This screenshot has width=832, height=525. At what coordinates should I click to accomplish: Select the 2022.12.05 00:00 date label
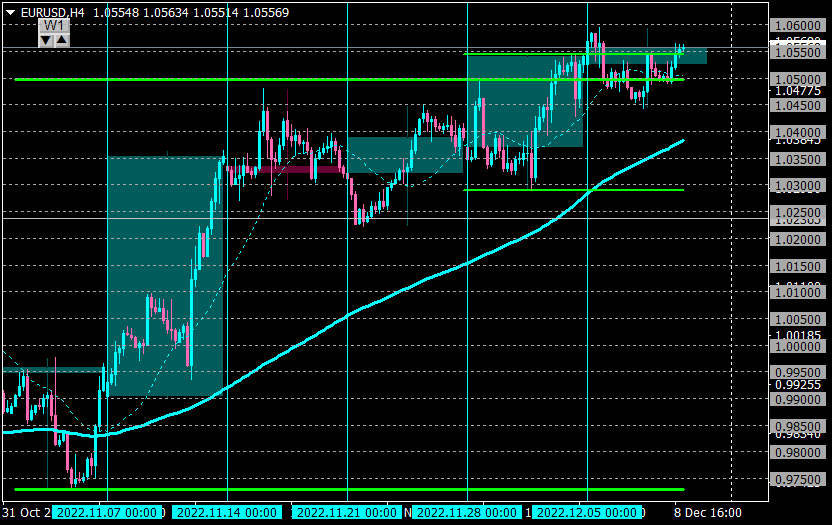point(586,512)
